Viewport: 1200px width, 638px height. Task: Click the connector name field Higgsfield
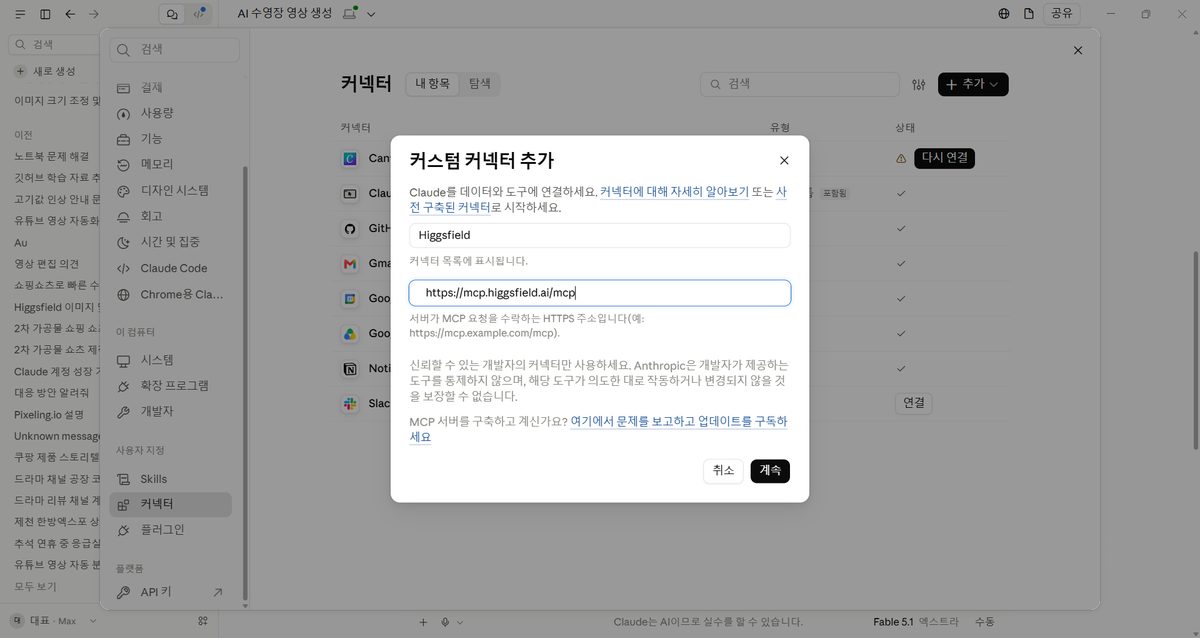coord(600,235)
